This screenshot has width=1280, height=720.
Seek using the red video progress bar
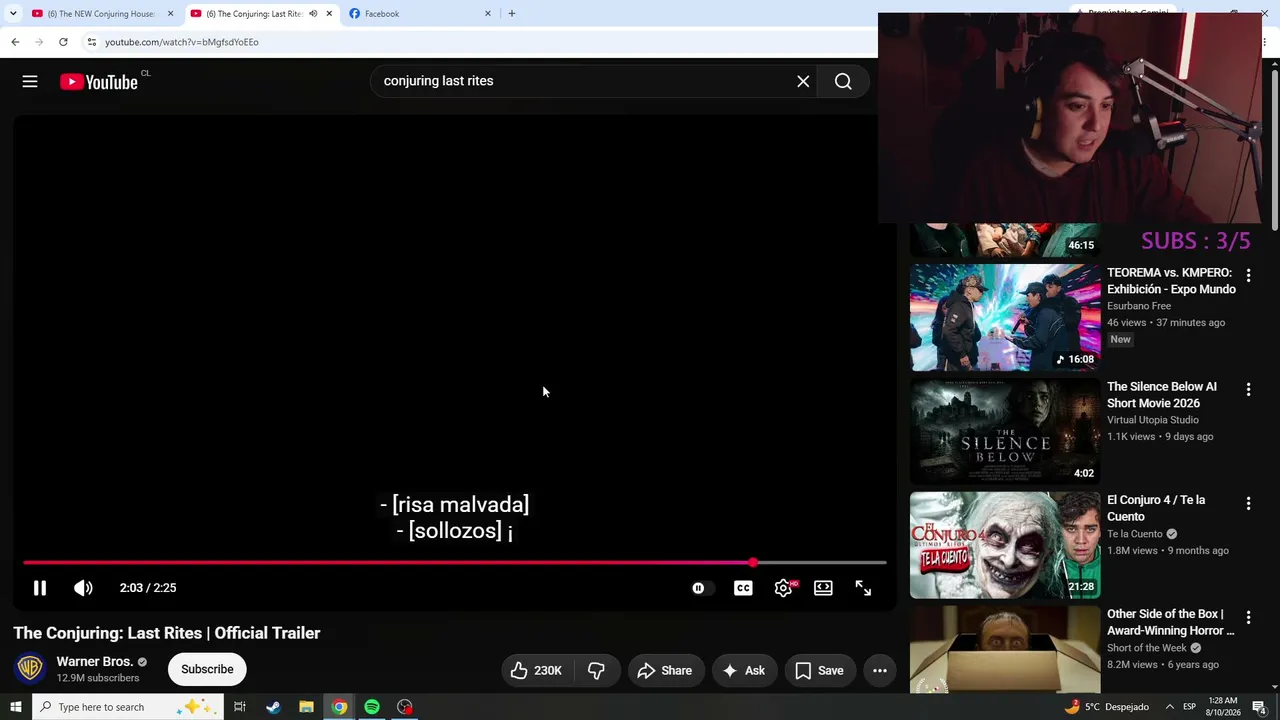pyautogui.click(x=454, y=563)
